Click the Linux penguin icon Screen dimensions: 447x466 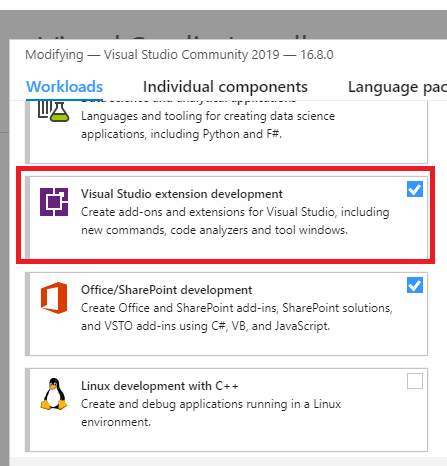[x=54, y=394]
